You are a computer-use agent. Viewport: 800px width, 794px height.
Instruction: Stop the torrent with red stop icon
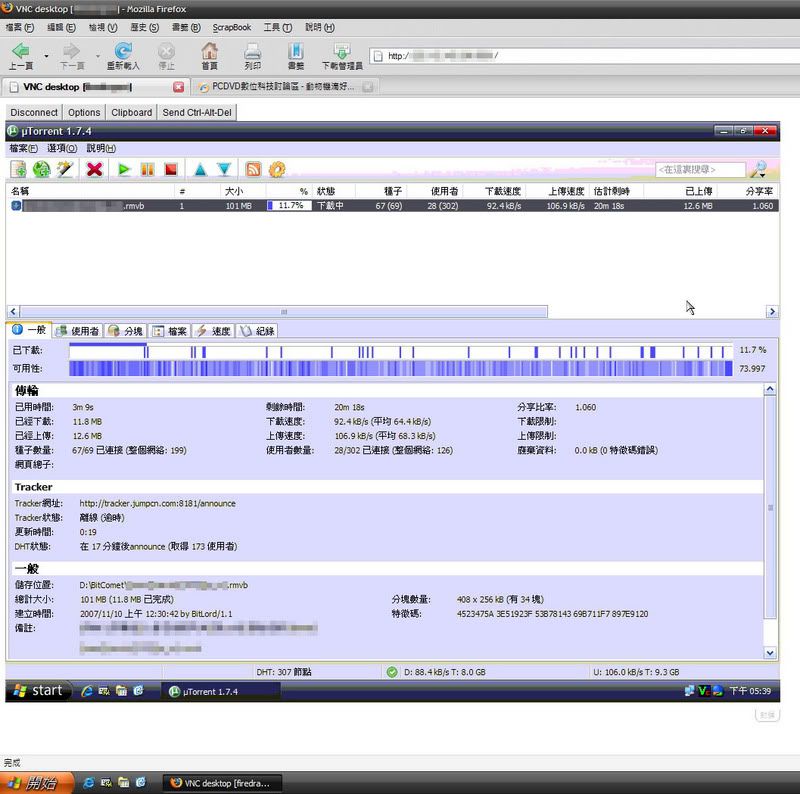[x=171, y=169]
